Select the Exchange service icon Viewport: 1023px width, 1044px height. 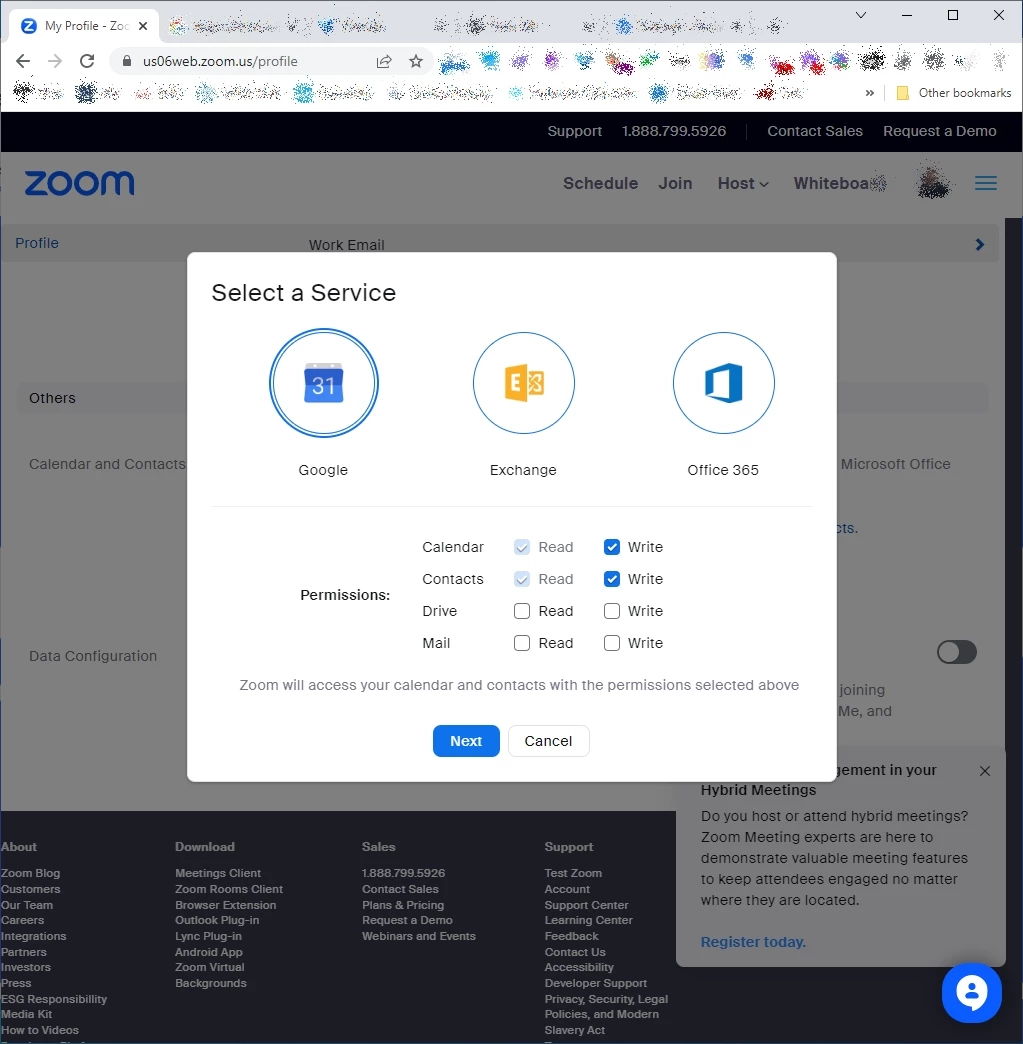coord(523,383)
